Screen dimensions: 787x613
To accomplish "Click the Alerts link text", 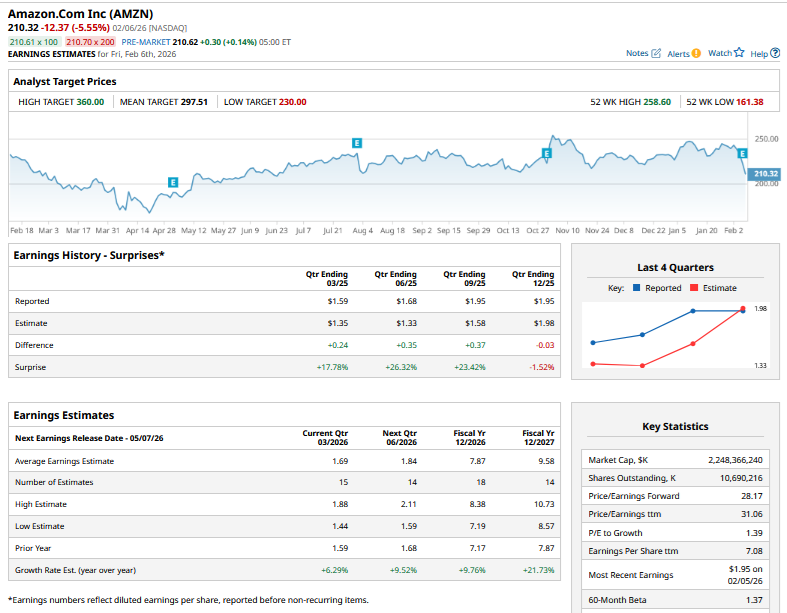I will [x=677, y=53].
